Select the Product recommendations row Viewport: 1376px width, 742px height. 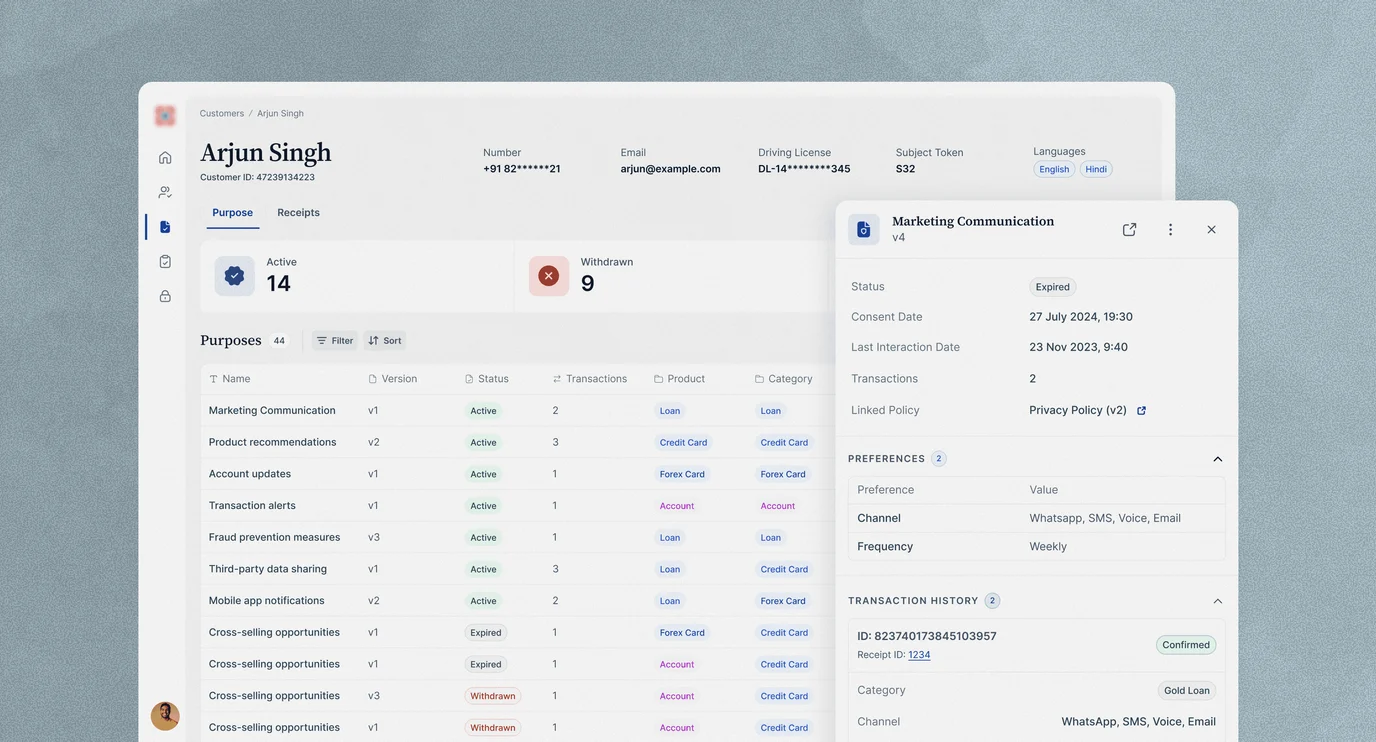click(x=518, y=442)
